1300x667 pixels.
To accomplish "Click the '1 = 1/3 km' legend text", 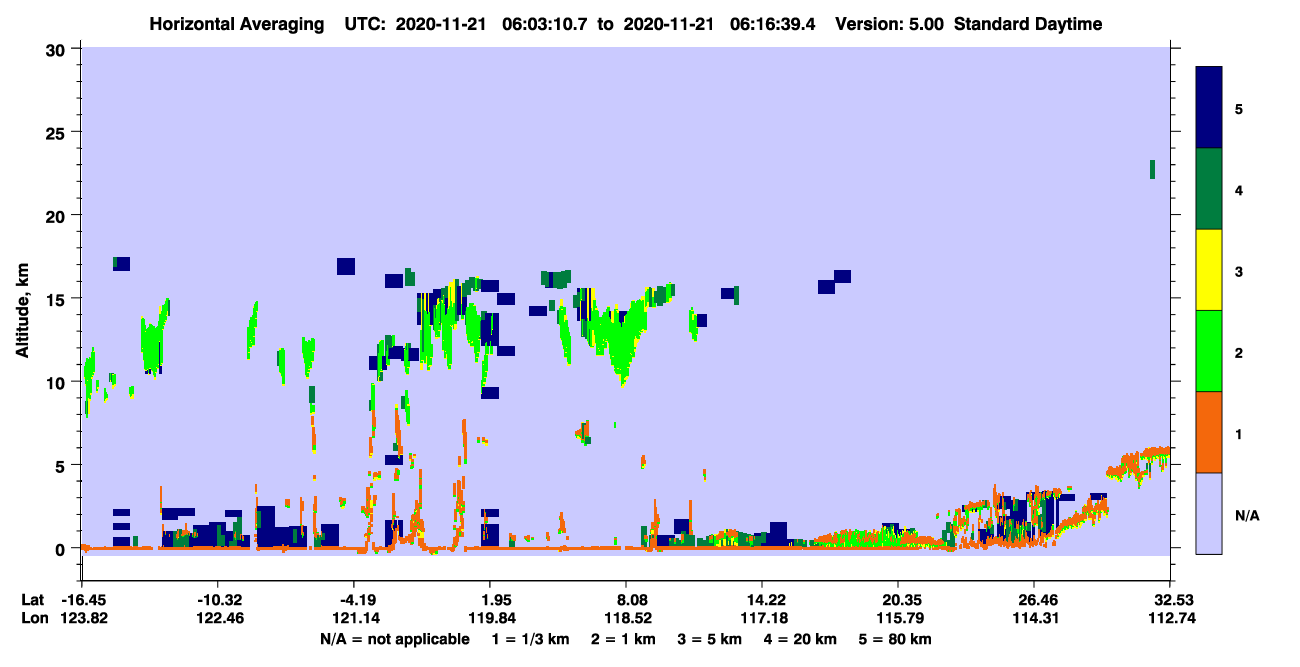I will [531, 639].
